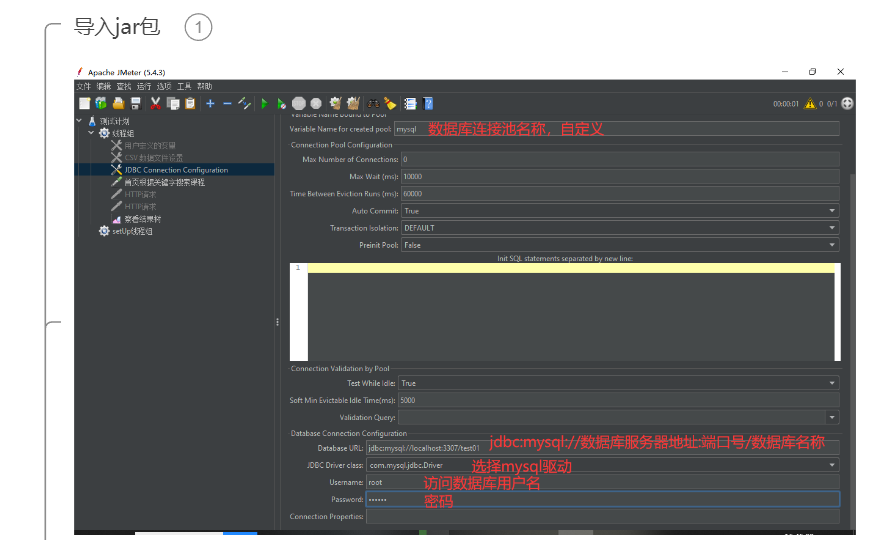
Task: Click the Clear results gear-broom icon
Action: pos(335,103)
